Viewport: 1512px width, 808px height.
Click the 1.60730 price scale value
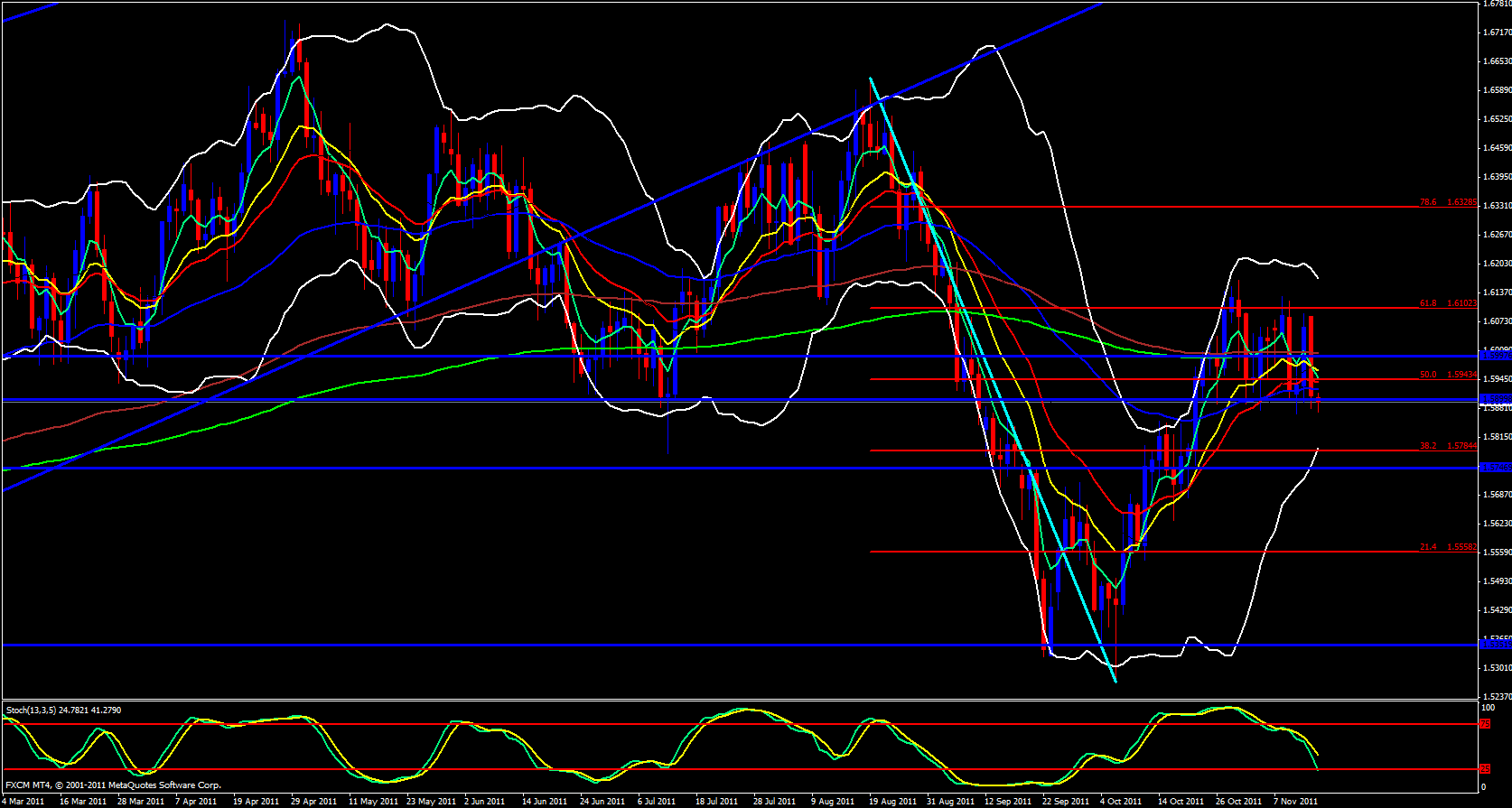pos(1497,321)
